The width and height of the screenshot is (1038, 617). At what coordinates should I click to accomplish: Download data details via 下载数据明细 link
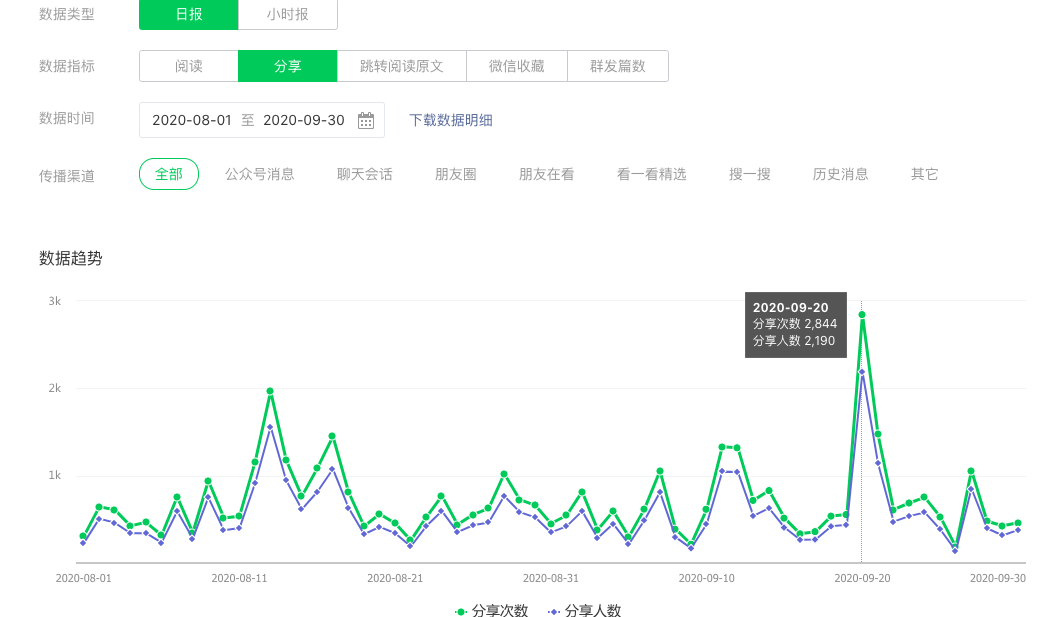tap(451, 120)
